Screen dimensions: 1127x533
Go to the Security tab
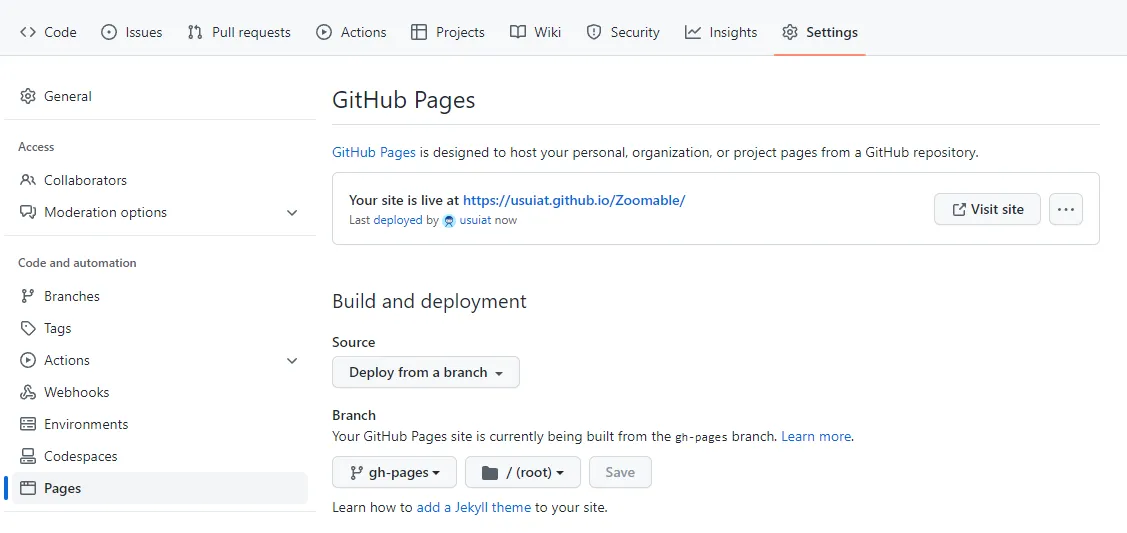click(622, 32)
